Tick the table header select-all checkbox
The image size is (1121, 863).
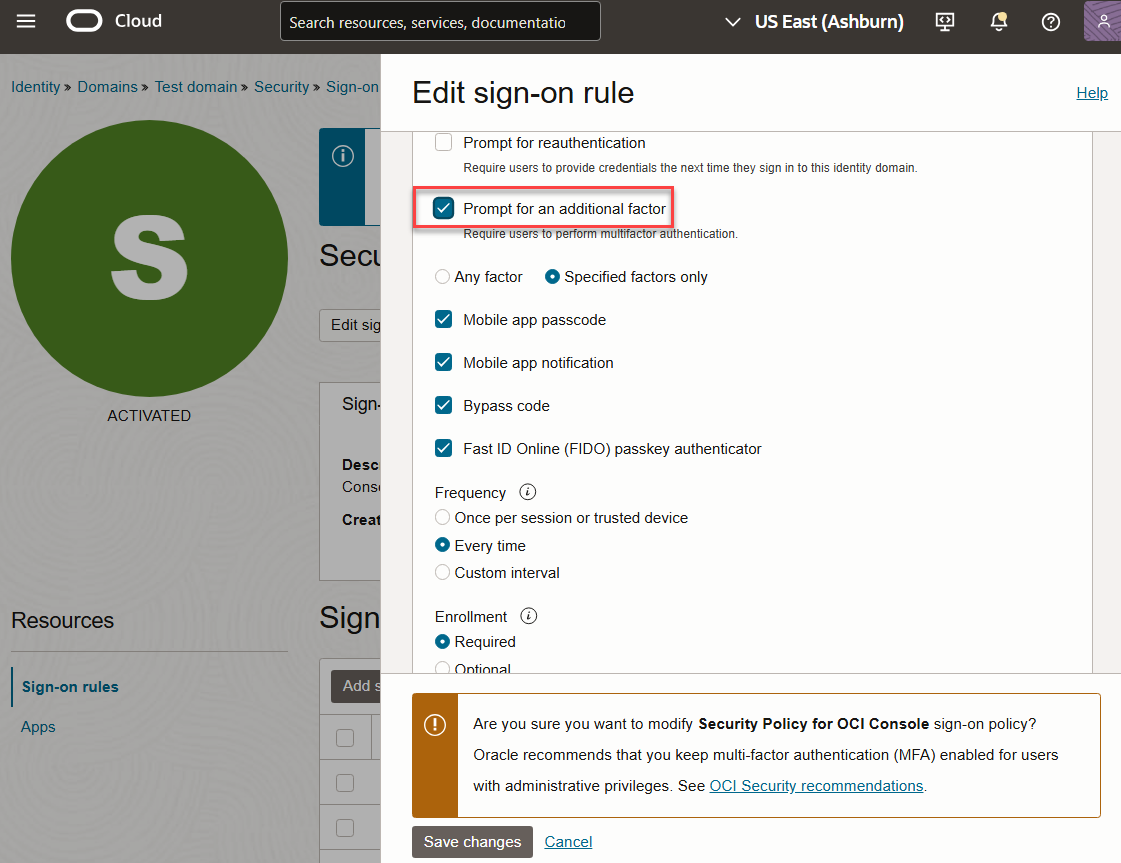tap(345, 738)
